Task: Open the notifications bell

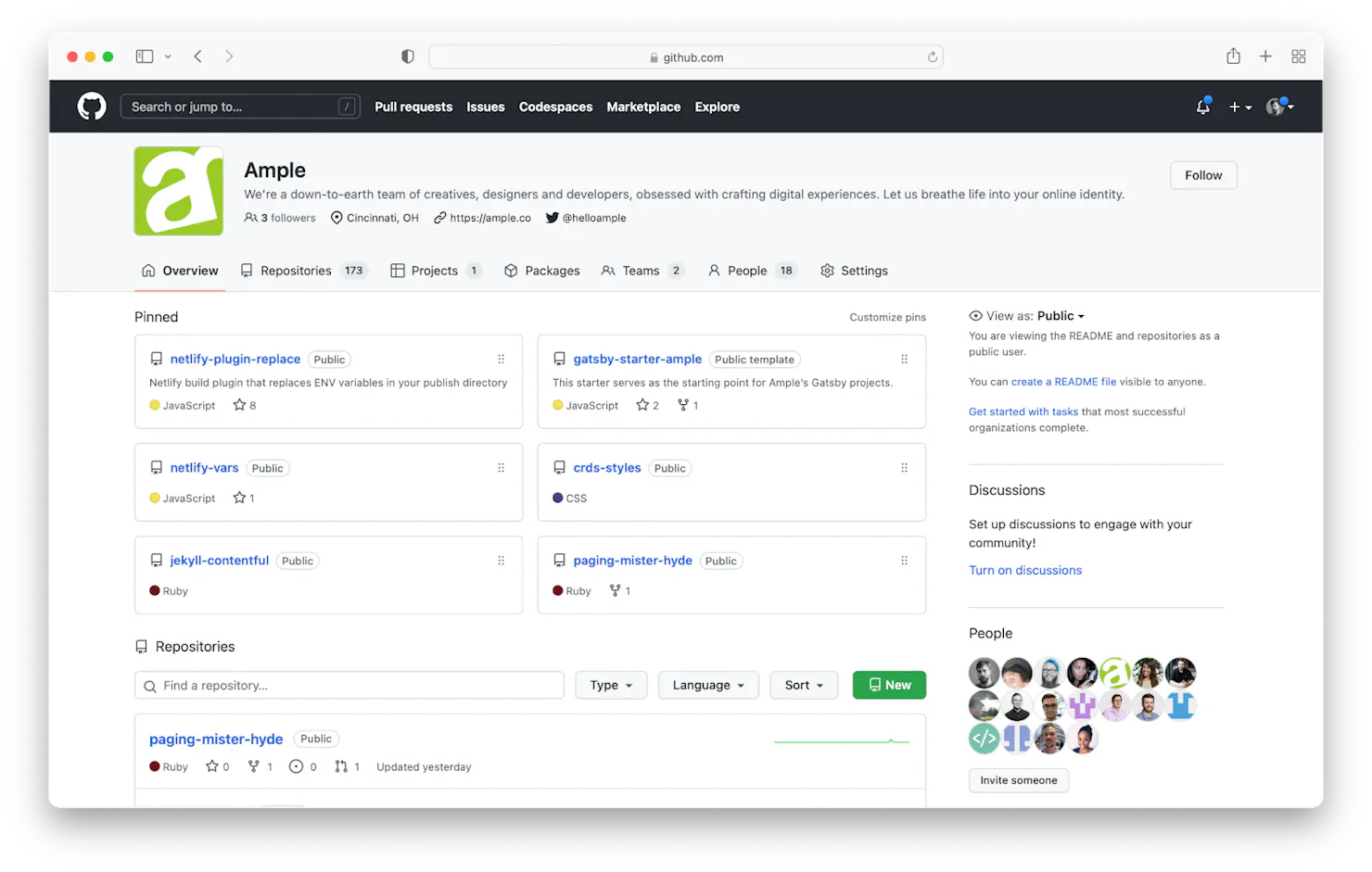Action: click(1203, 107)
